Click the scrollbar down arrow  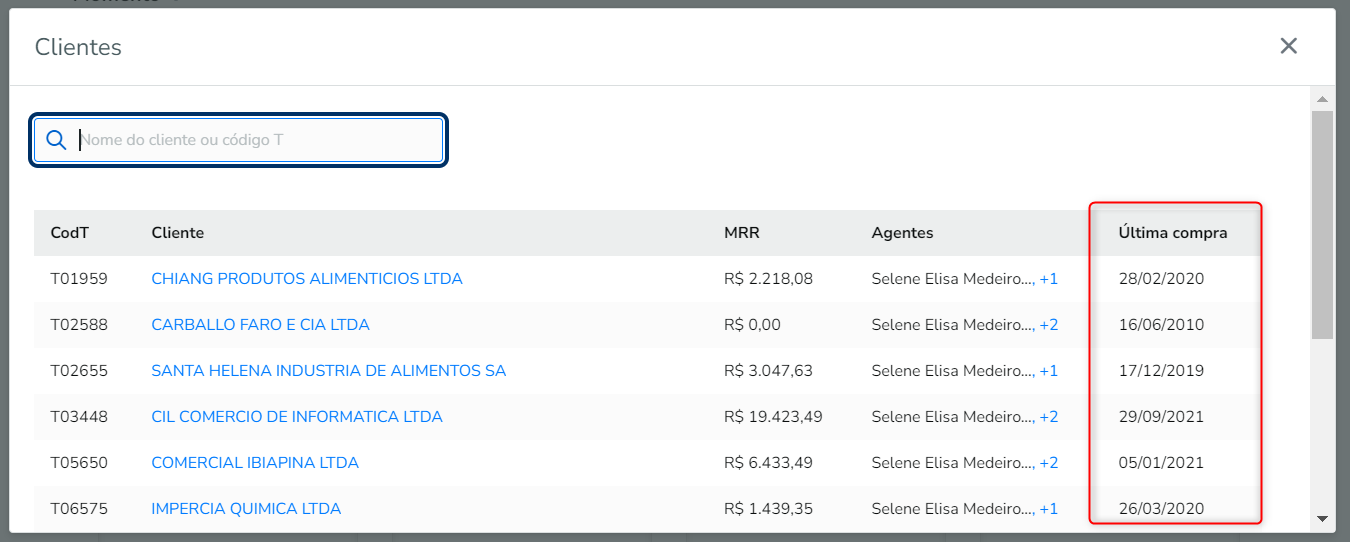(1322, 519)
